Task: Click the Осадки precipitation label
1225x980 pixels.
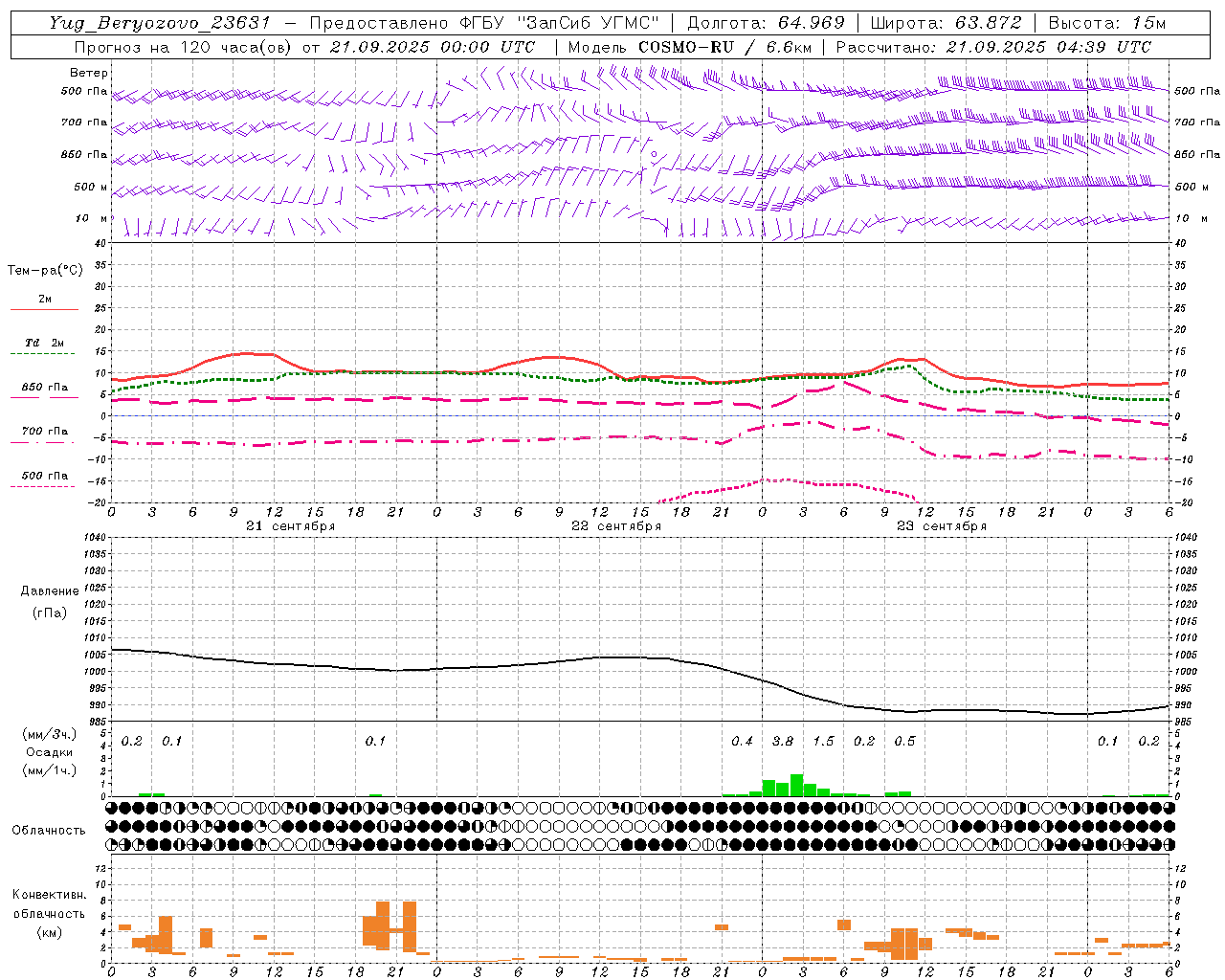Action: [50, 752]
